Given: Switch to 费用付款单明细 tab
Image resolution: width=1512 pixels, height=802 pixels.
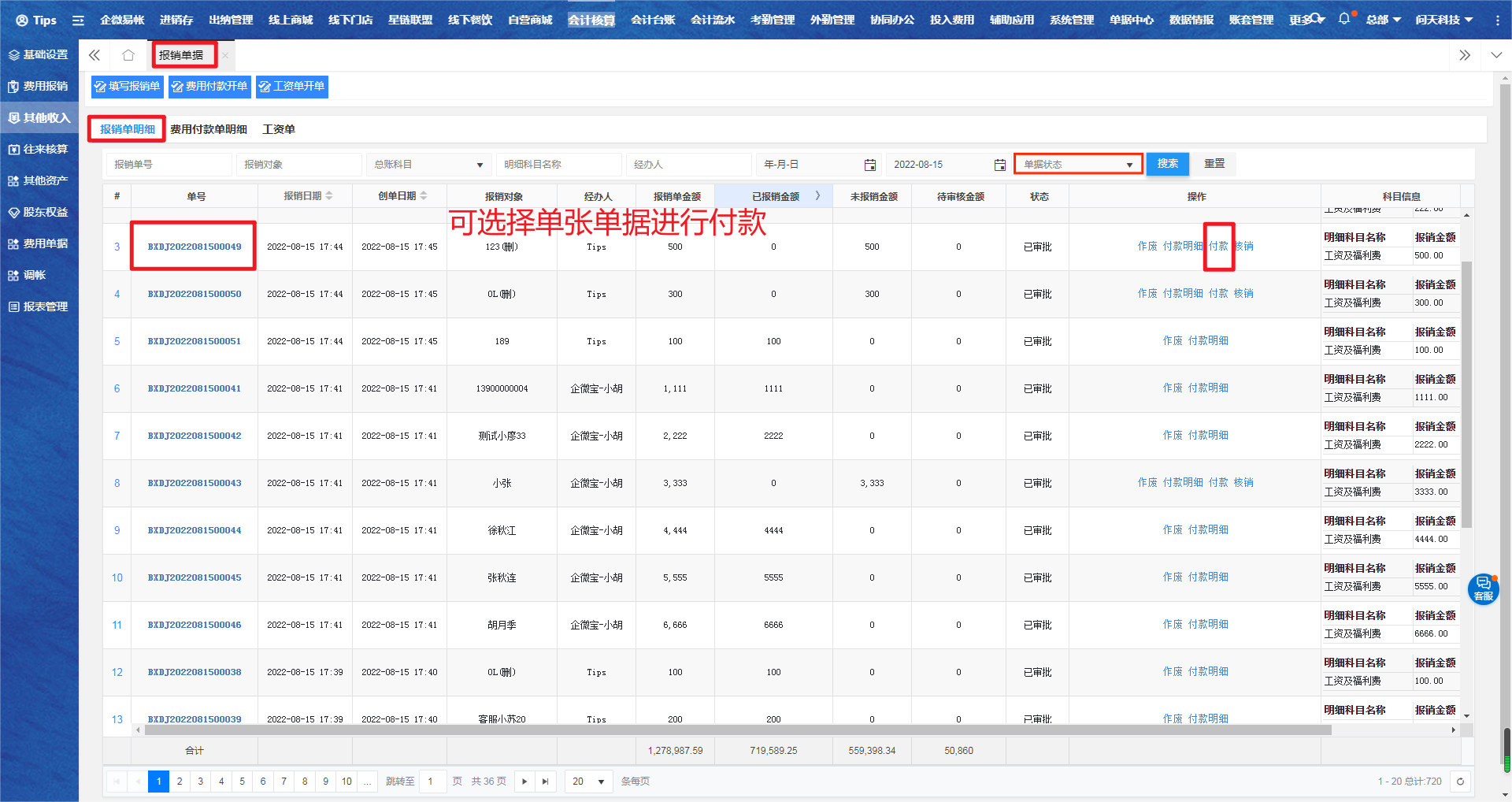Looking at the screenshot, I should coord(209,129).
